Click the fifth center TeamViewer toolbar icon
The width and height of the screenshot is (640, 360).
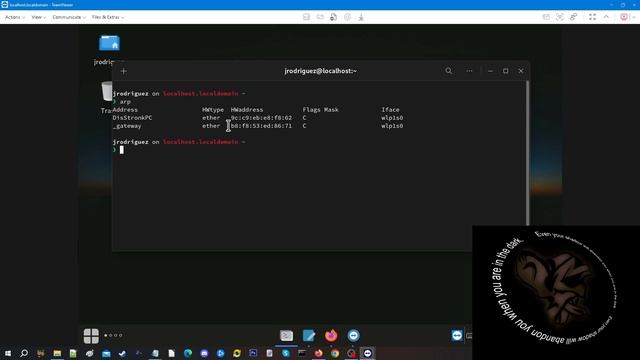click(x=361, y=17)
